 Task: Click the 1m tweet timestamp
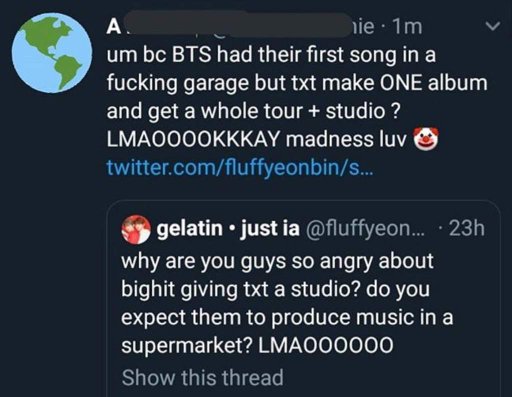pyautogui.click(x=408, y=27)
